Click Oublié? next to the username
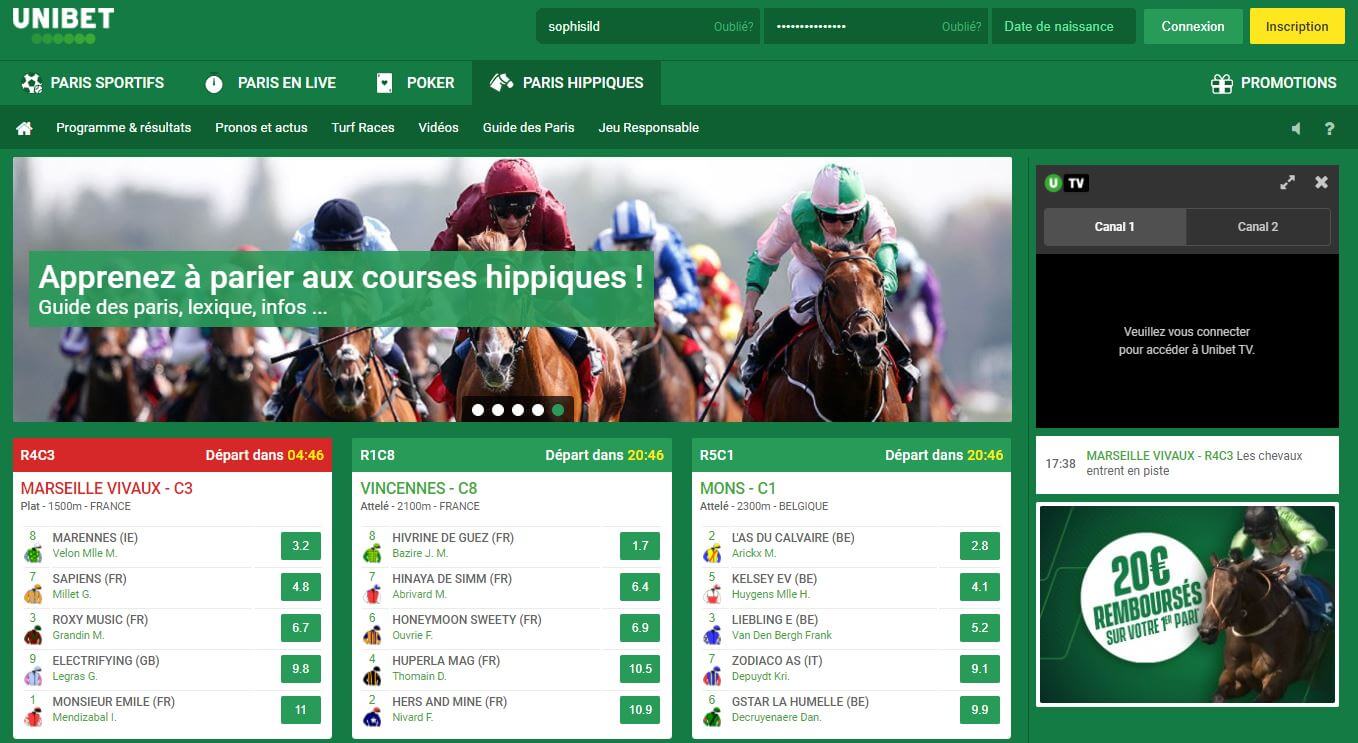 [733, 27]
